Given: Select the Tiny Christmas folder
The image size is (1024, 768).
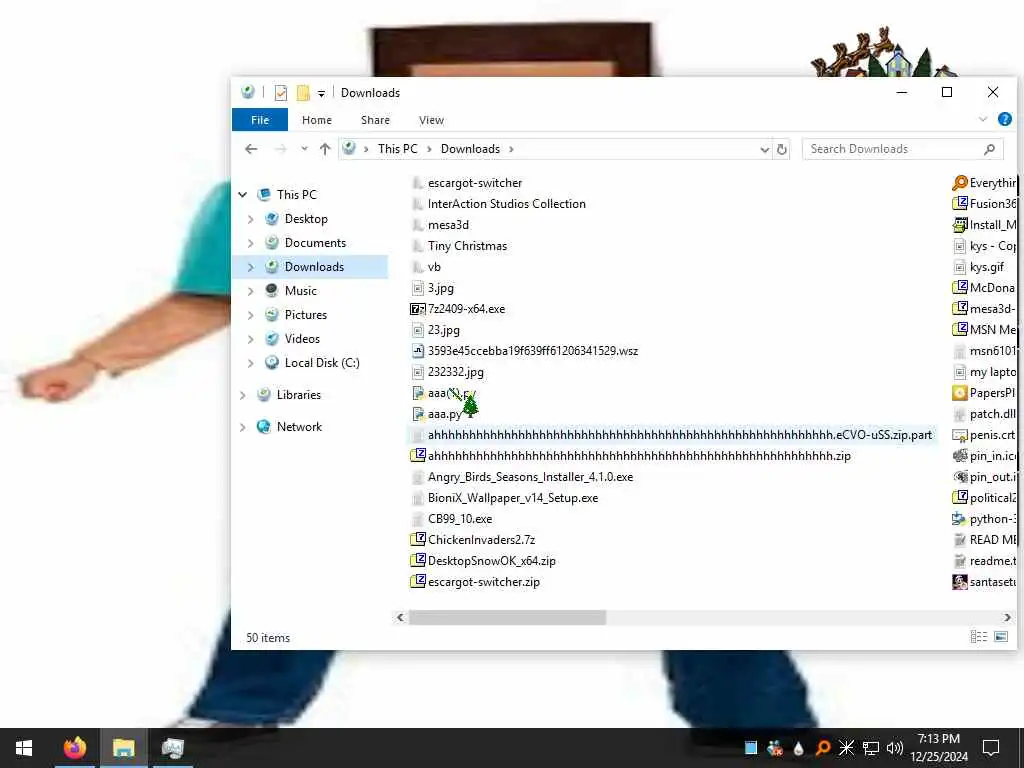Looking at the screenshot, I should pos(467,246).
